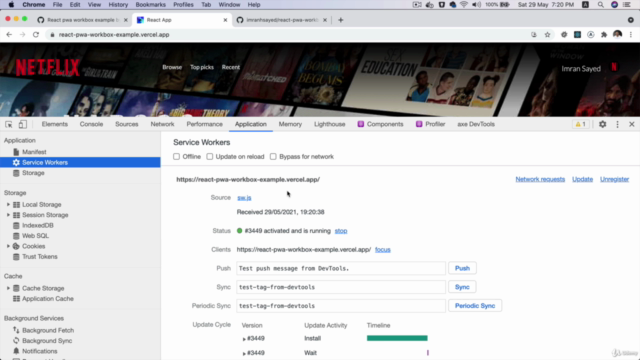Click the Browse nav link on Netflix page
Screen dimensions: 640x360
tap(172, 67)
